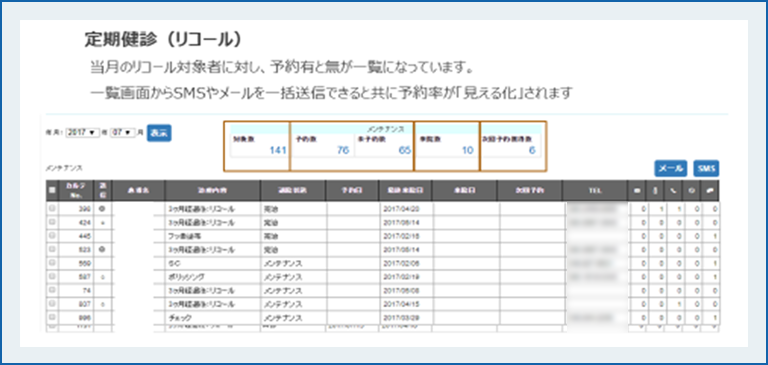Tick the checkbox for the フッ素塗布 row
768x365 pixels.
(52, 236)
